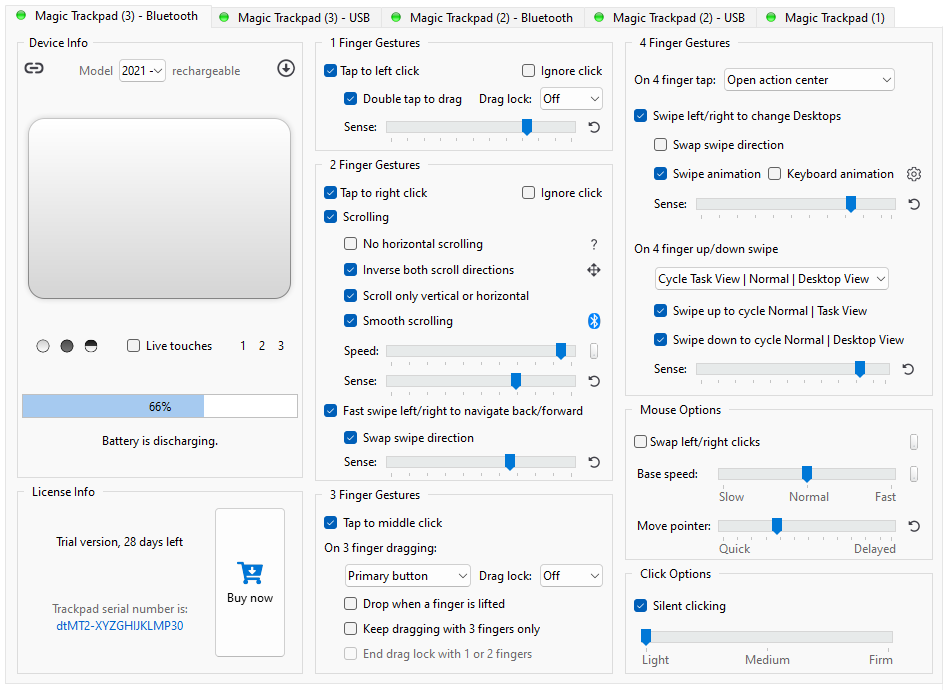Enable Live touches
This screenshot has width=950, height=690.
133,345
